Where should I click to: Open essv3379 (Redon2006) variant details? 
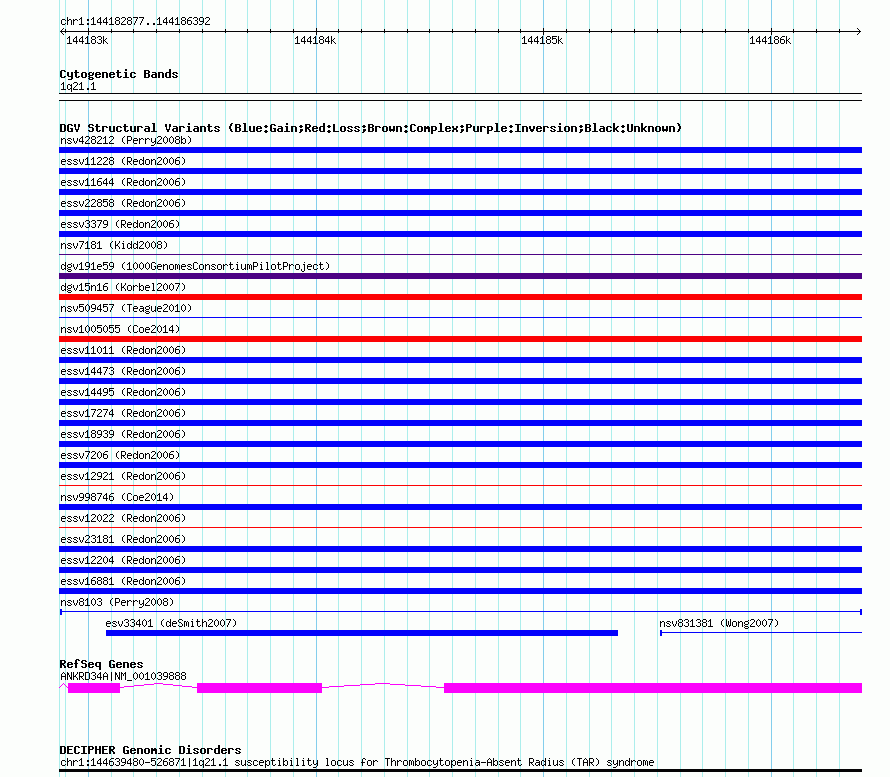pyautogui.click(x=120, y=224)
